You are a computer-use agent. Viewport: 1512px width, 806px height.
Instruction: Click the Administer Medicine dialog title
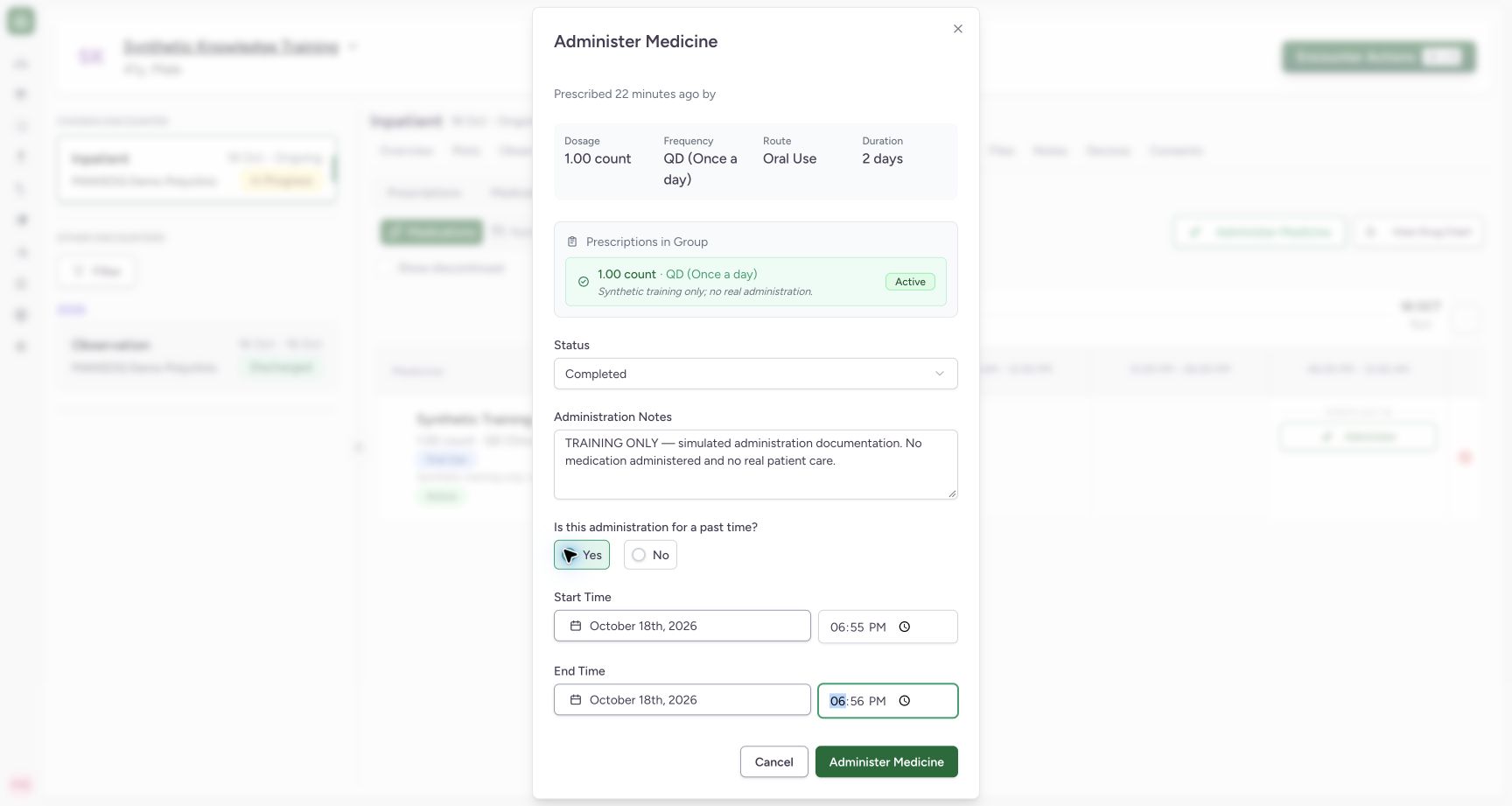click(x=635, y=41)
